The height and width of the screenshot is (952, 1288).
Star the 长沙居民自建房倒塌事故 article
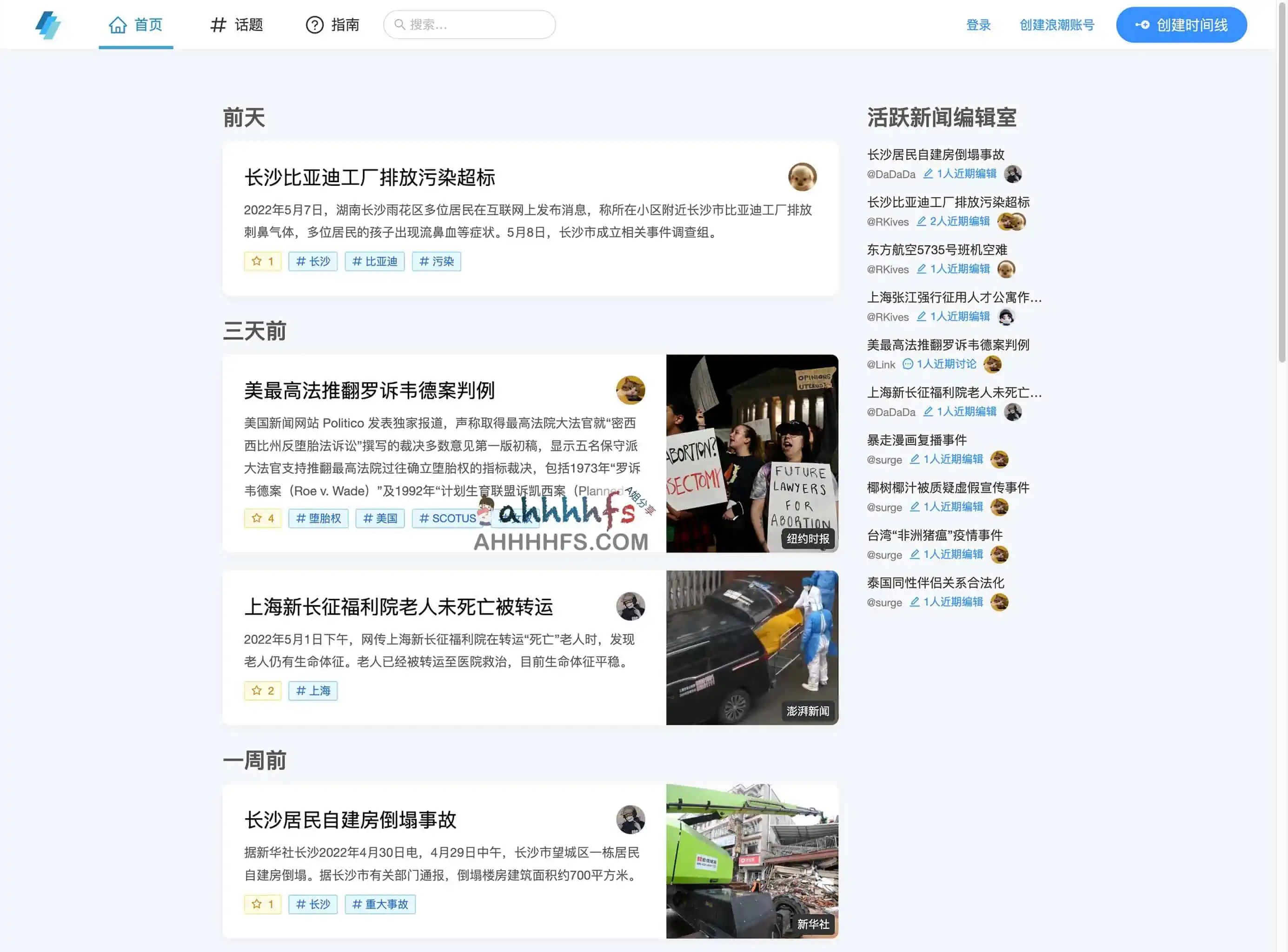tap(263, 904)
